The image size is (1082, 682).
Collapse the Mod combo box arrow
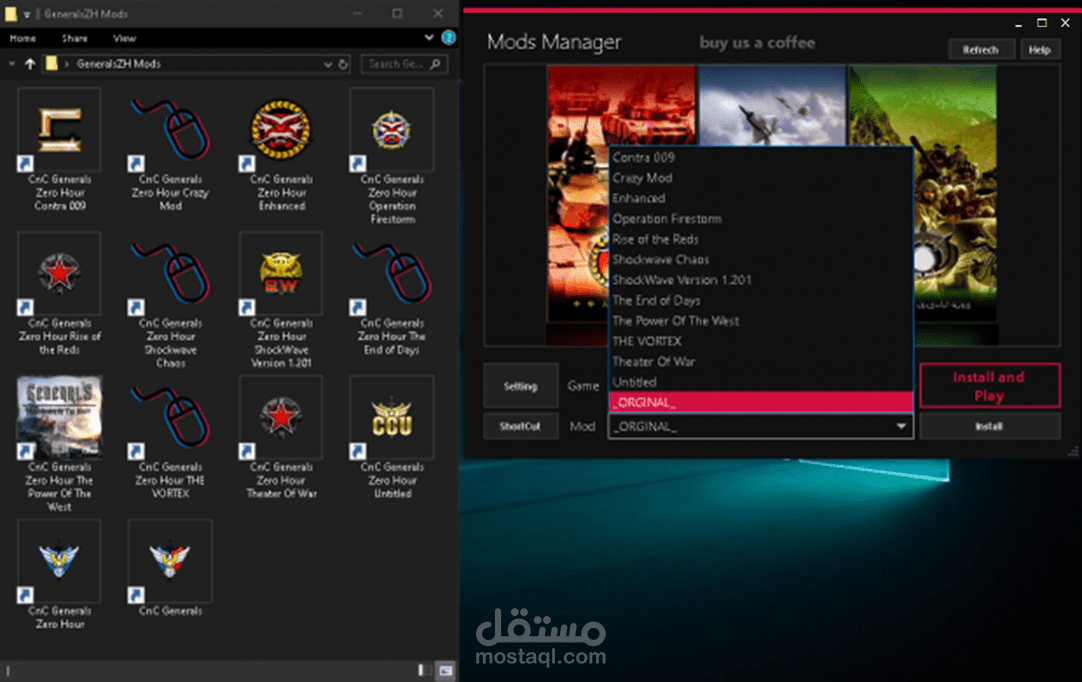coord(901,427)
